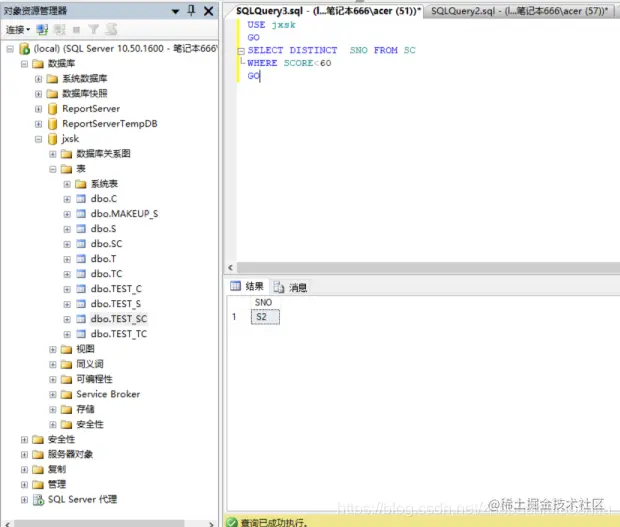Expand the 数据库关系图 folder
This screenshot has height=527, width=620.
pos(53,154)
